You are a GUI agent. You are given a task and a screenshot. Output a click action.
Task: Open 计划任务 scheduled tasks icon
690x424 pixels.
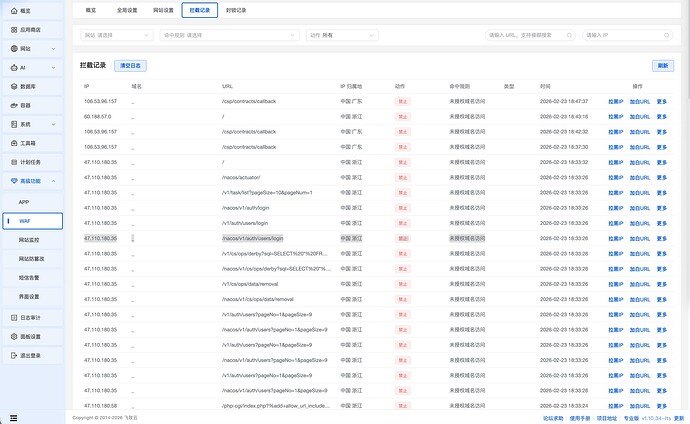click(12, 162)
